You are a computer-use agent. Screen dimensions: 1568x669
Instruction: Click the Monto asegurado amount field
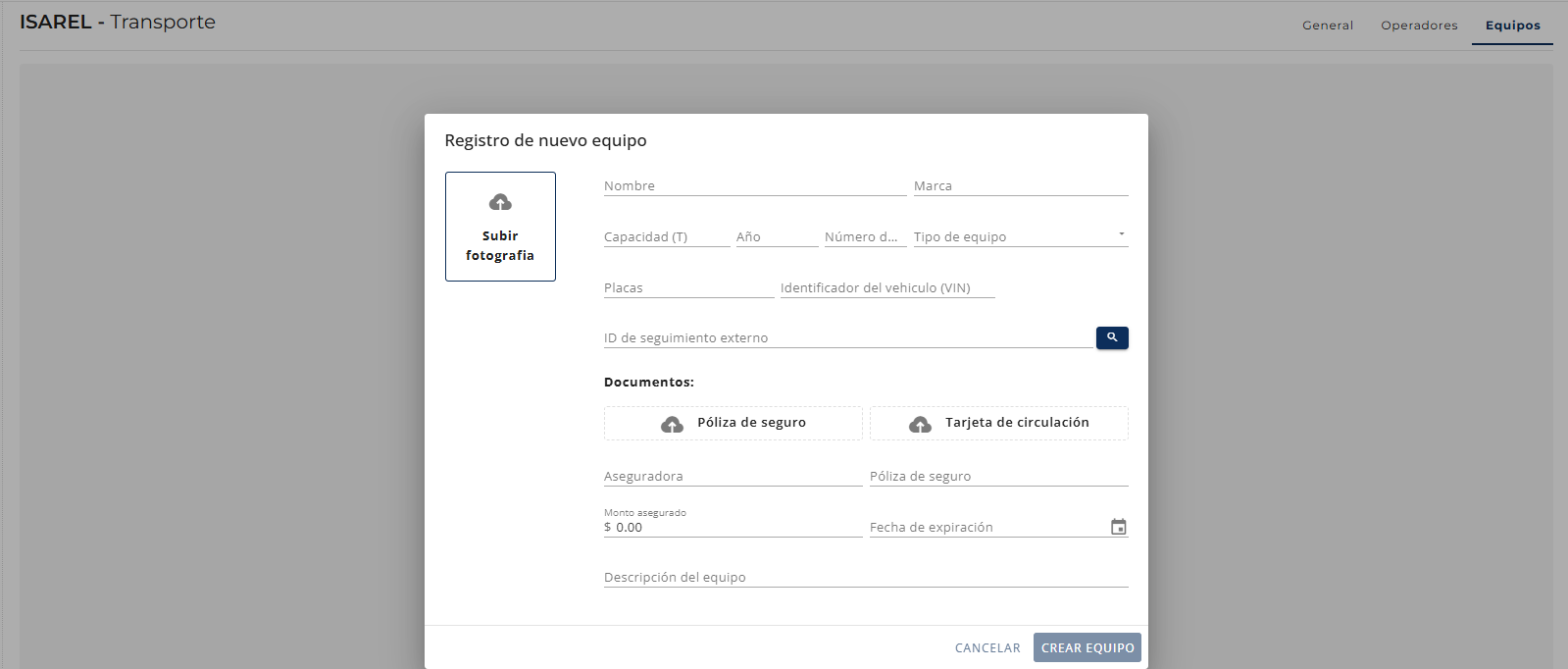tap(733, 527)
